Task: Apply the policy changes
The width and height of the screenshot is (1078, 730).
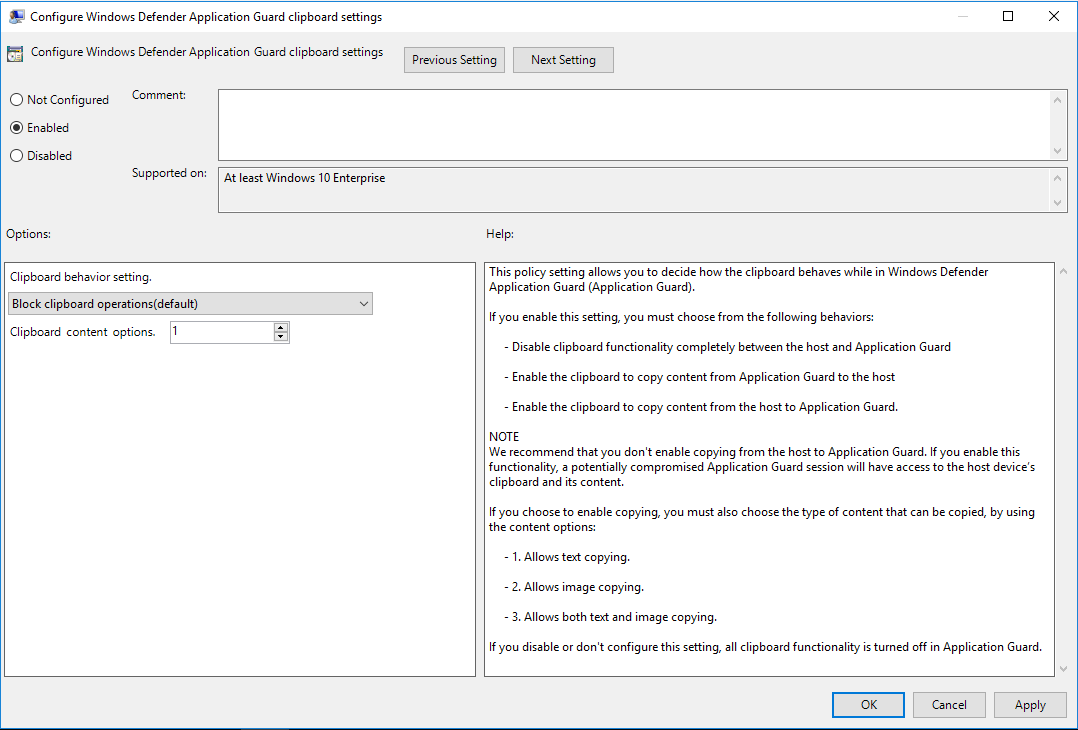Action: pos(1030,705)
